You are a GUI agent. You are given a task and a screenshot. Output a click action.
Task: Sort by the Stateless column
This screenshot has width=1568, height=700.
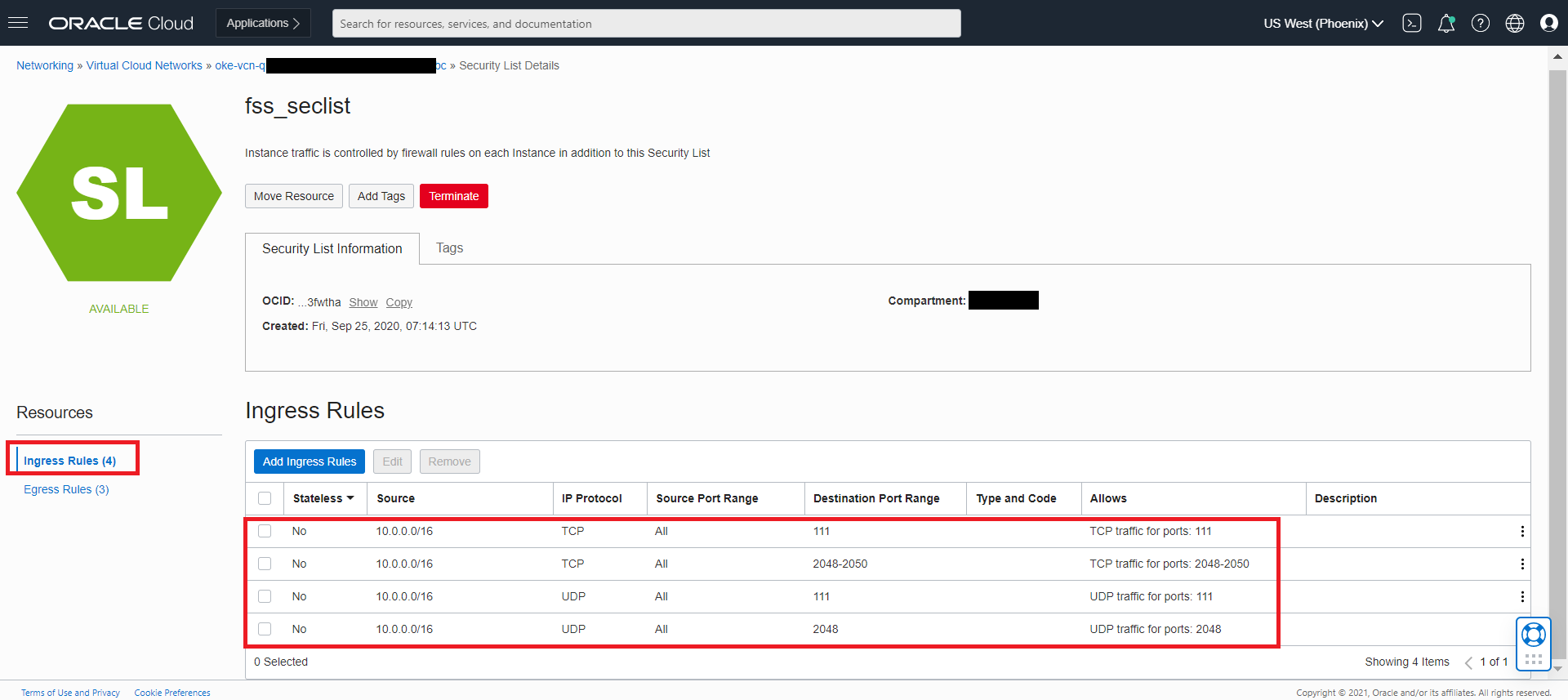pyautogui.click(x=323, y=498)
